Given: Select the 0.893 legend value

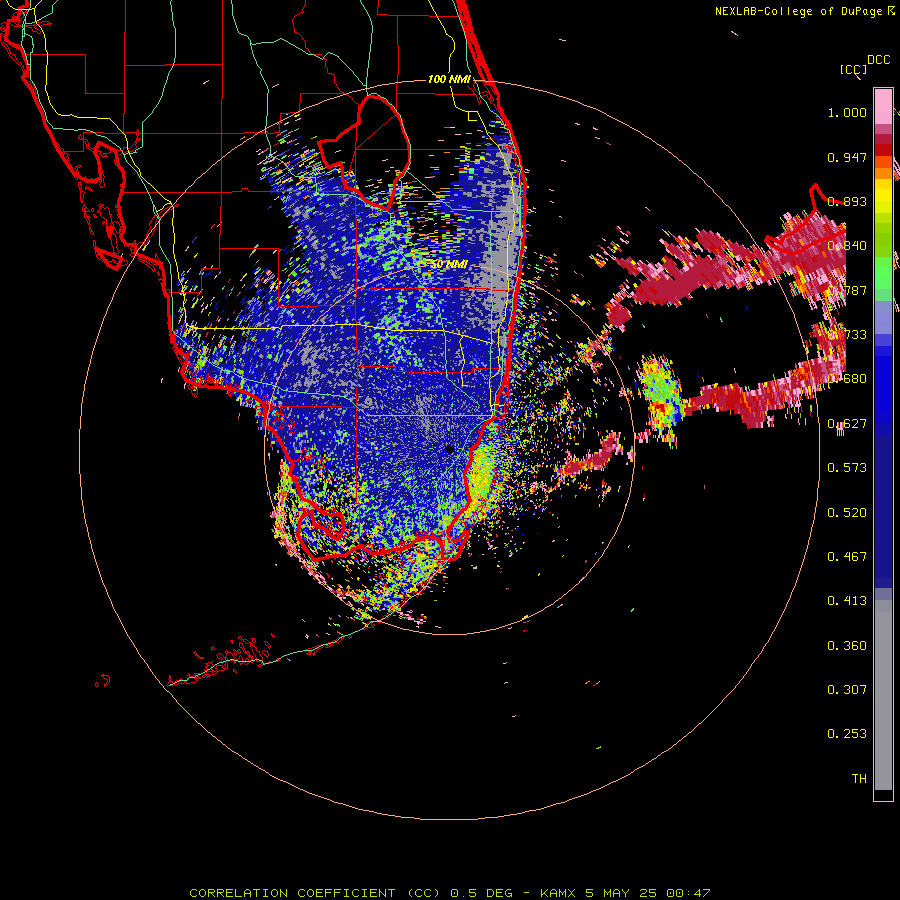Looking at the screenshot, I should coord(847,201).
